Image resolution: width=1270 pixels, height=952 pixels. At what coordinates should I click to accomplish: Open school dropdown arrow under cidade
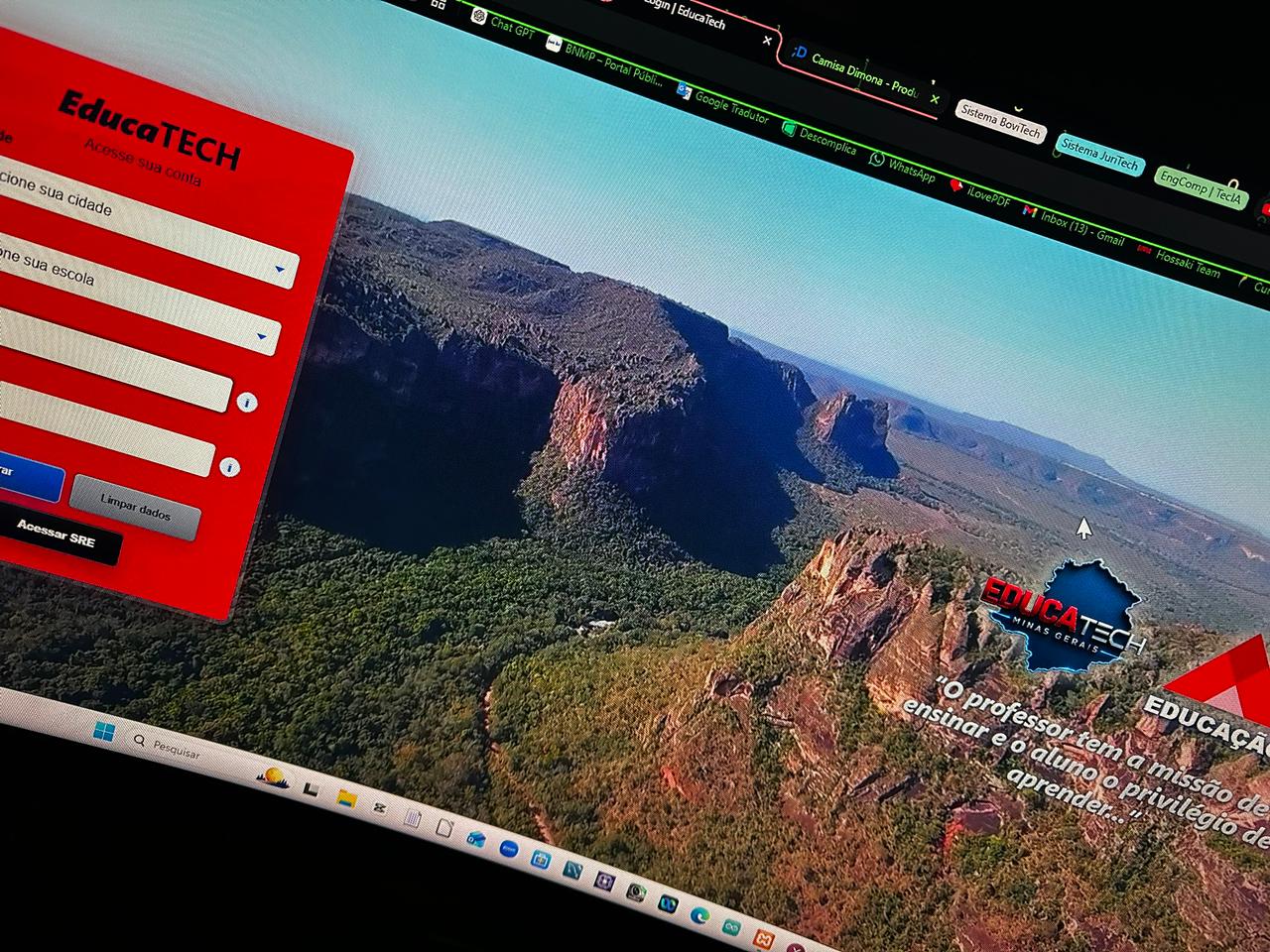click(263, 337)
